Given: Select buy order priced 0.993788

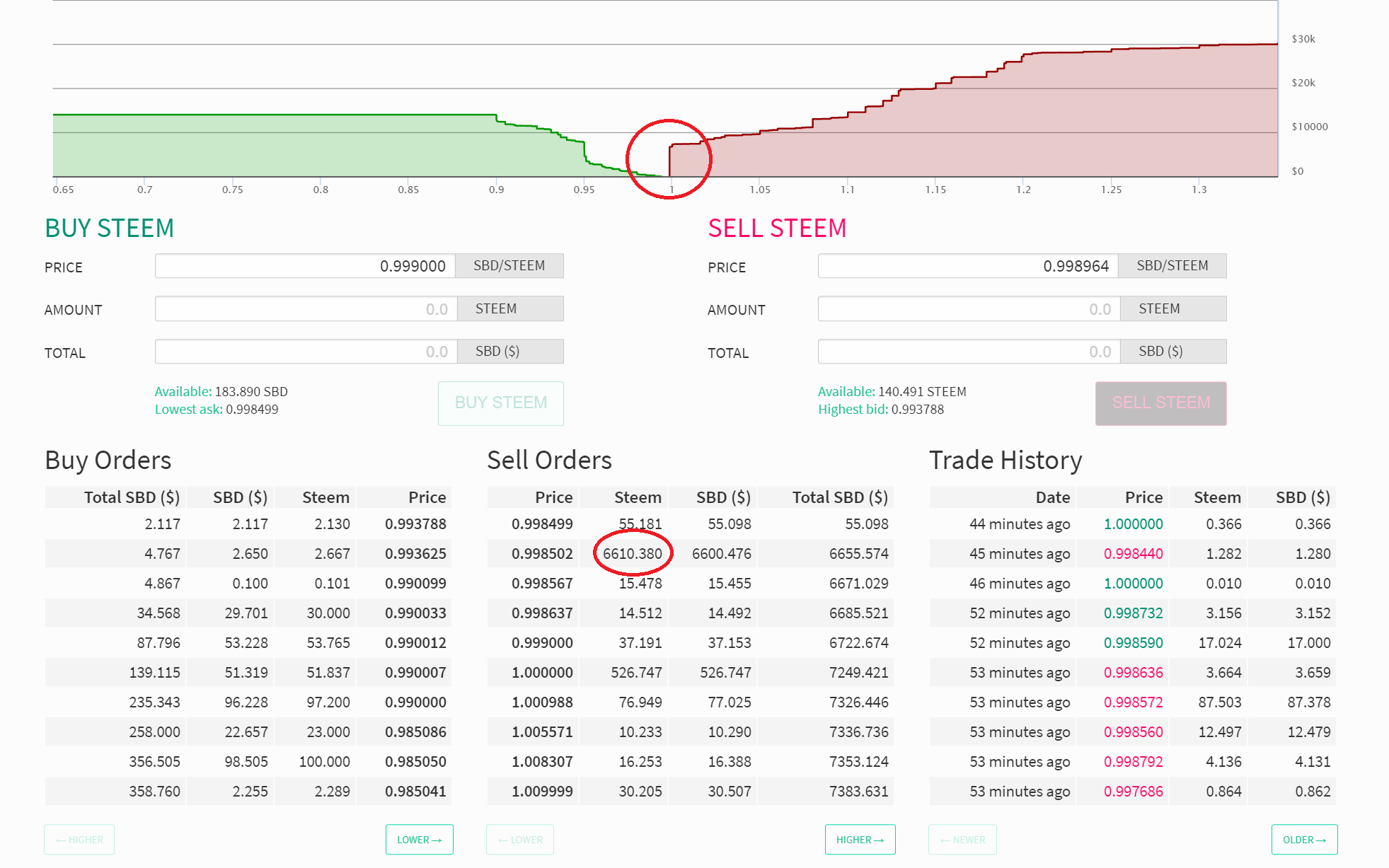Looking at the screenshot, I should [x=248, y=524].
